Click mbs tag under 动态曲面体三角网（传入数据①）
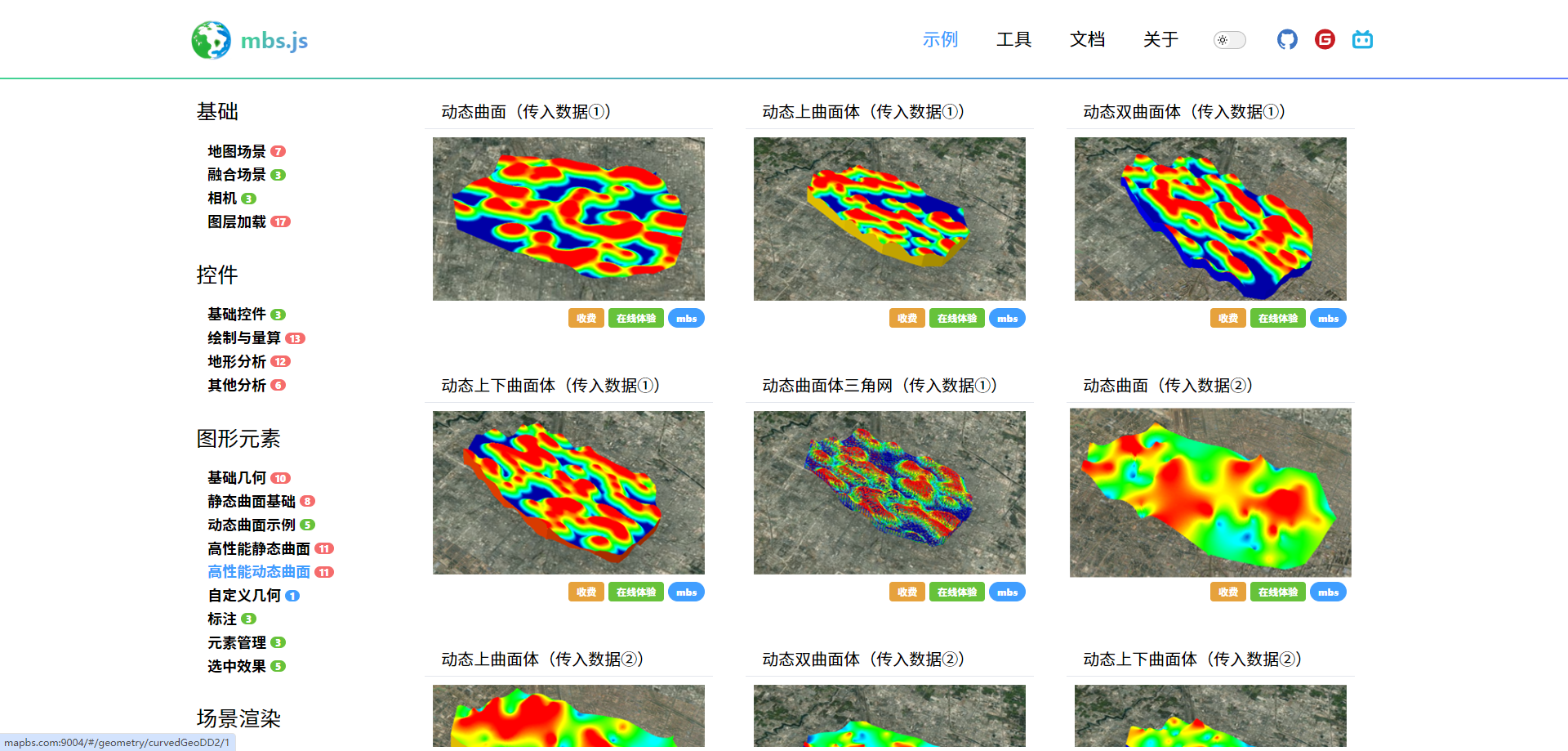The height and width of the screenshot is (751, 1568). [x=1008, y=592]
